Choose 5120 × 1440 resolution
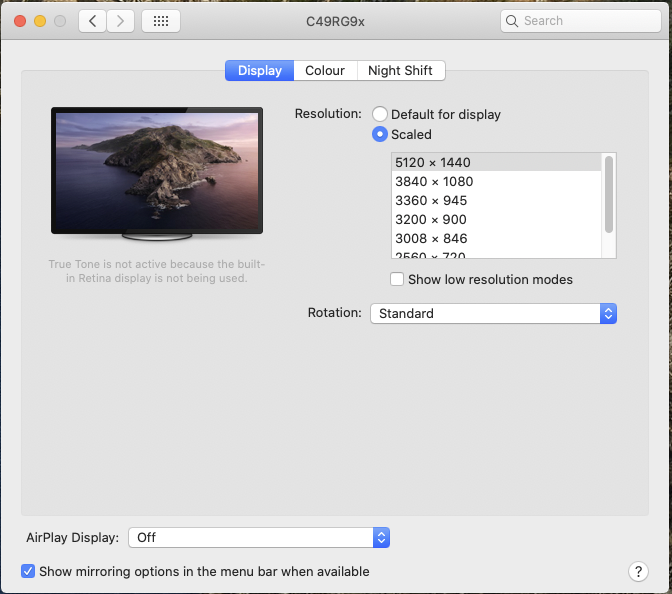The height and width of the screenshot is (594, 672). [496, 162]
